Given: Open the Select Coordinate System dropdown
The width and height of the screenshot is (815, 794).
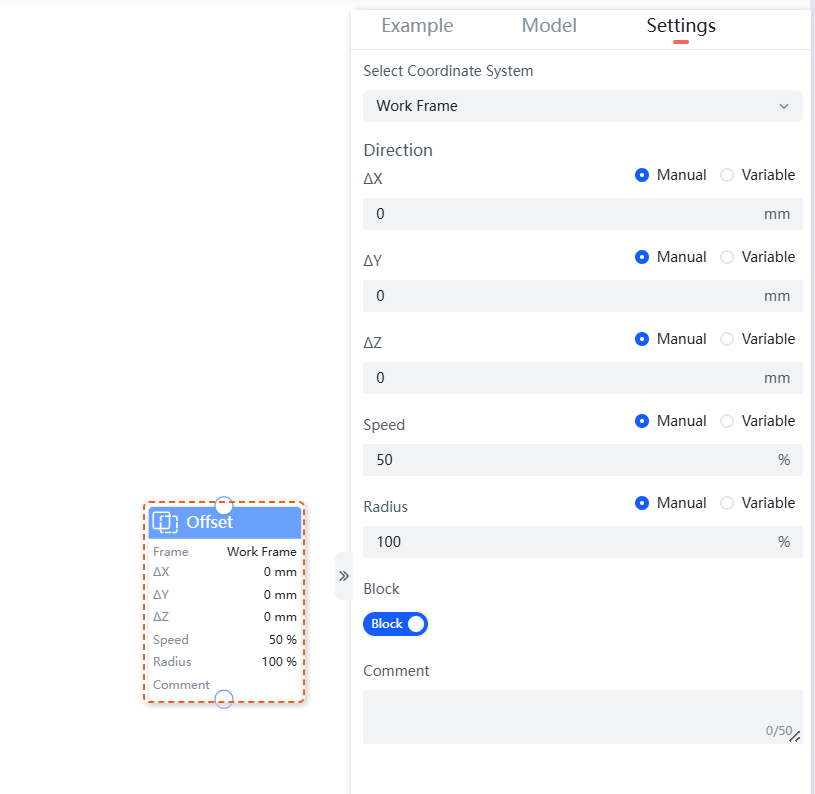Looking at the screenshot, I should (582, 106).
